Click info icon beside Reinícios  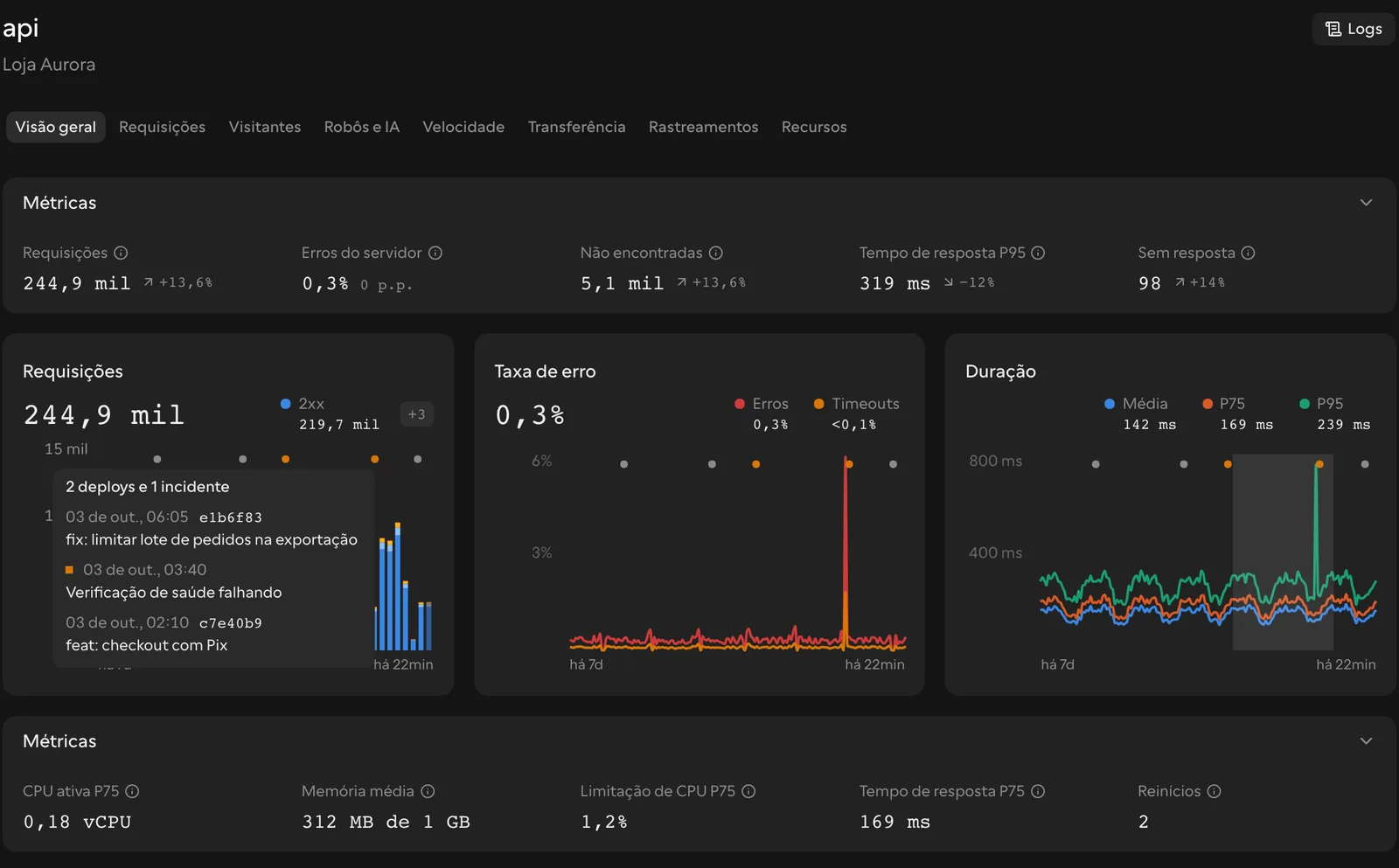coord(1214,791)
